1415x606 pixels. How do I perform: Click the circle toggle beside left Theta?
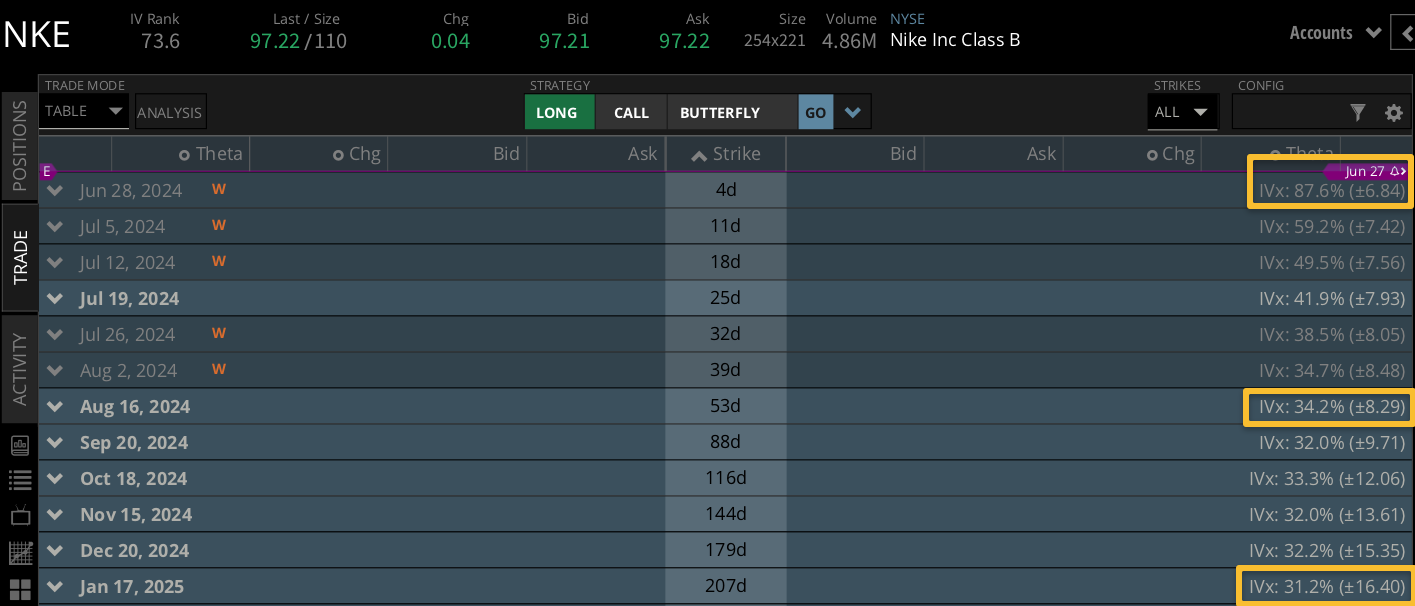click(184, 154)
